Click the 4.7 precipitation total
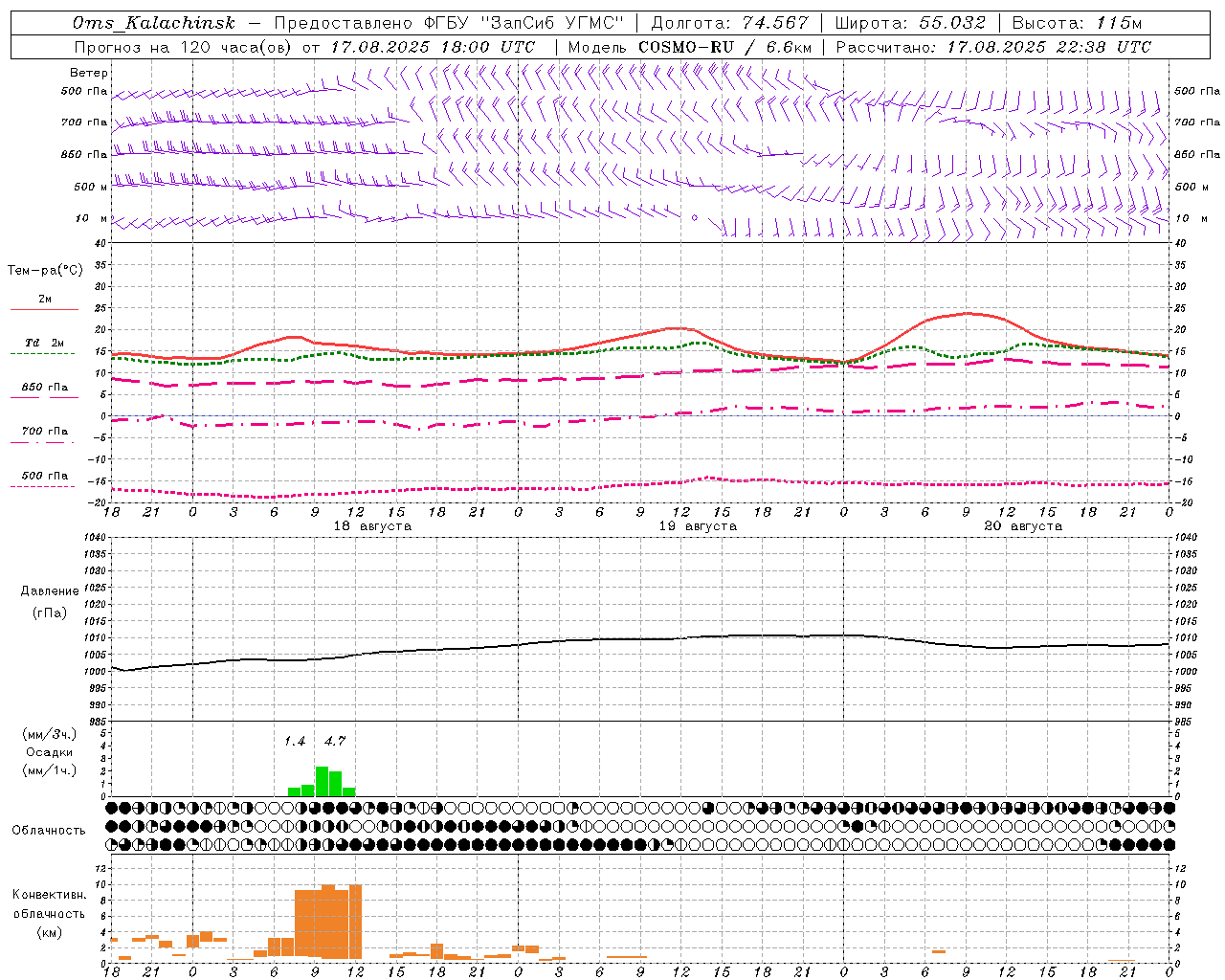Screen dimensions: 1225x980 point(335,741)
